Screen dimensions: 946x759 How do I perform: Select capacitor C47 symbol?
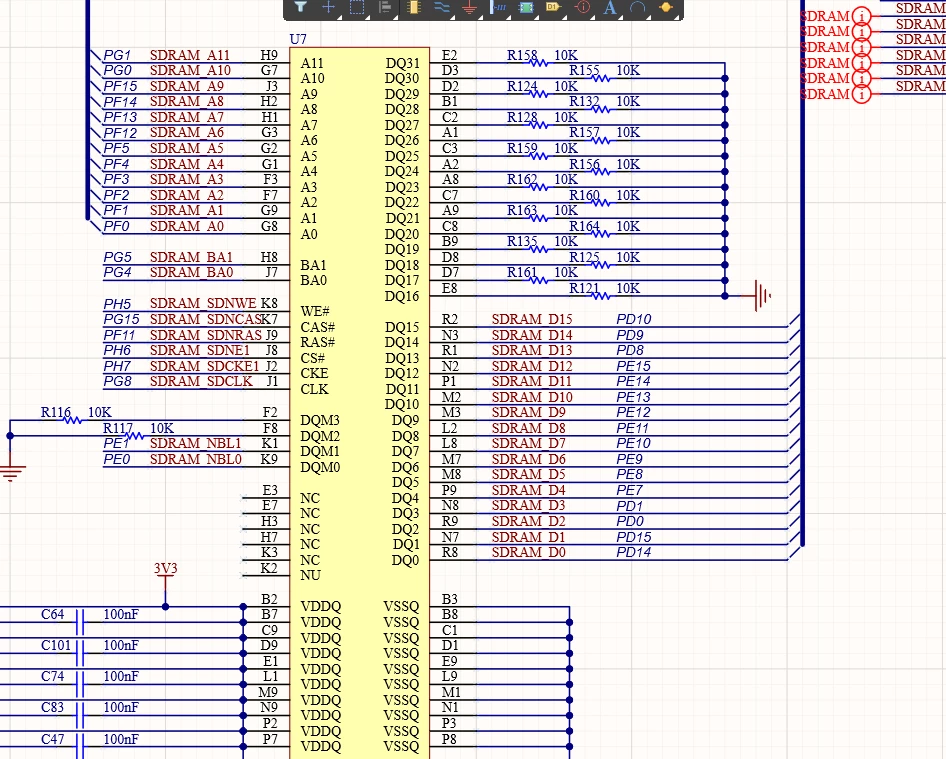[x=80, y=746]
